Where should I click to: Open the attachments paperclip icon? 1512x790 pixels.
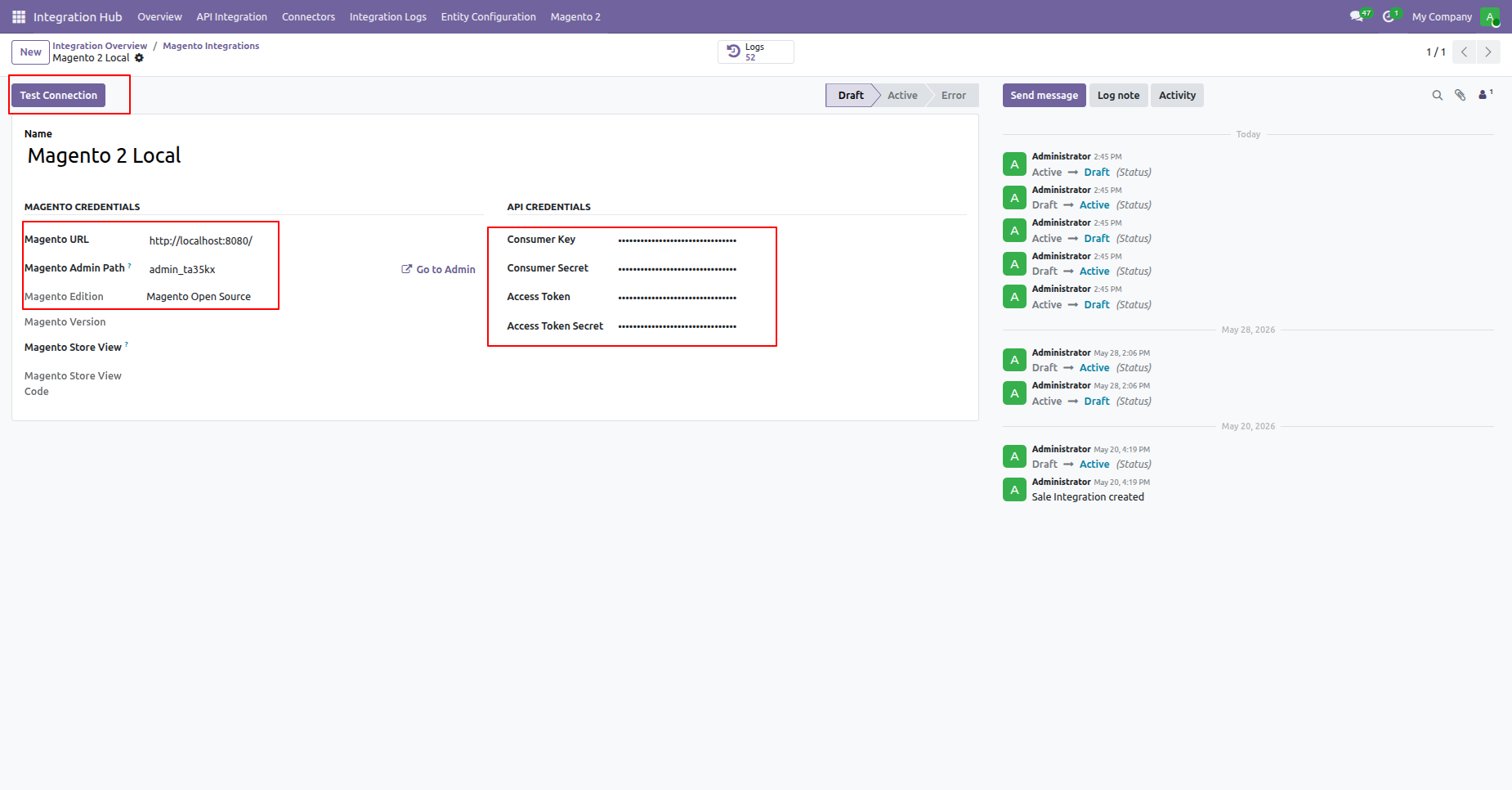[1460, 95]
